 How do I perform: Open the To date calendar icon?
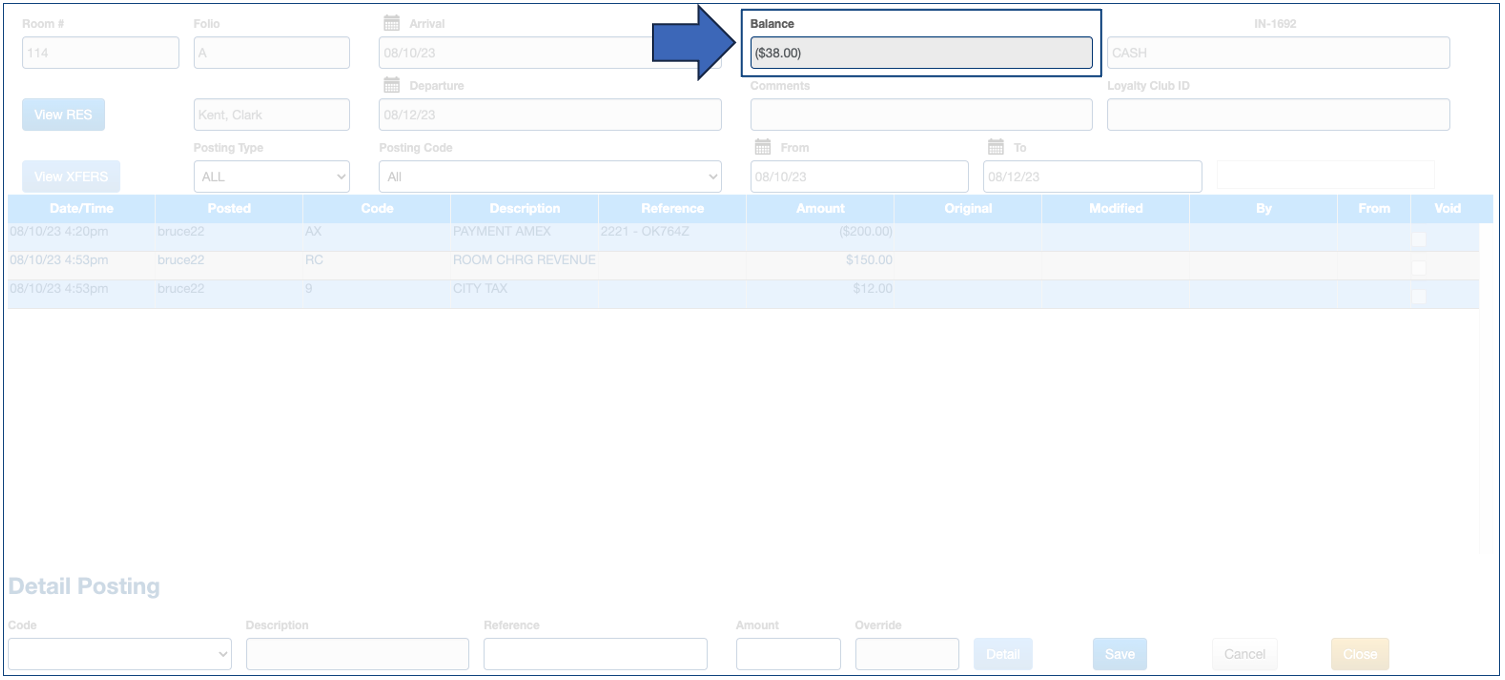point(993,147)
